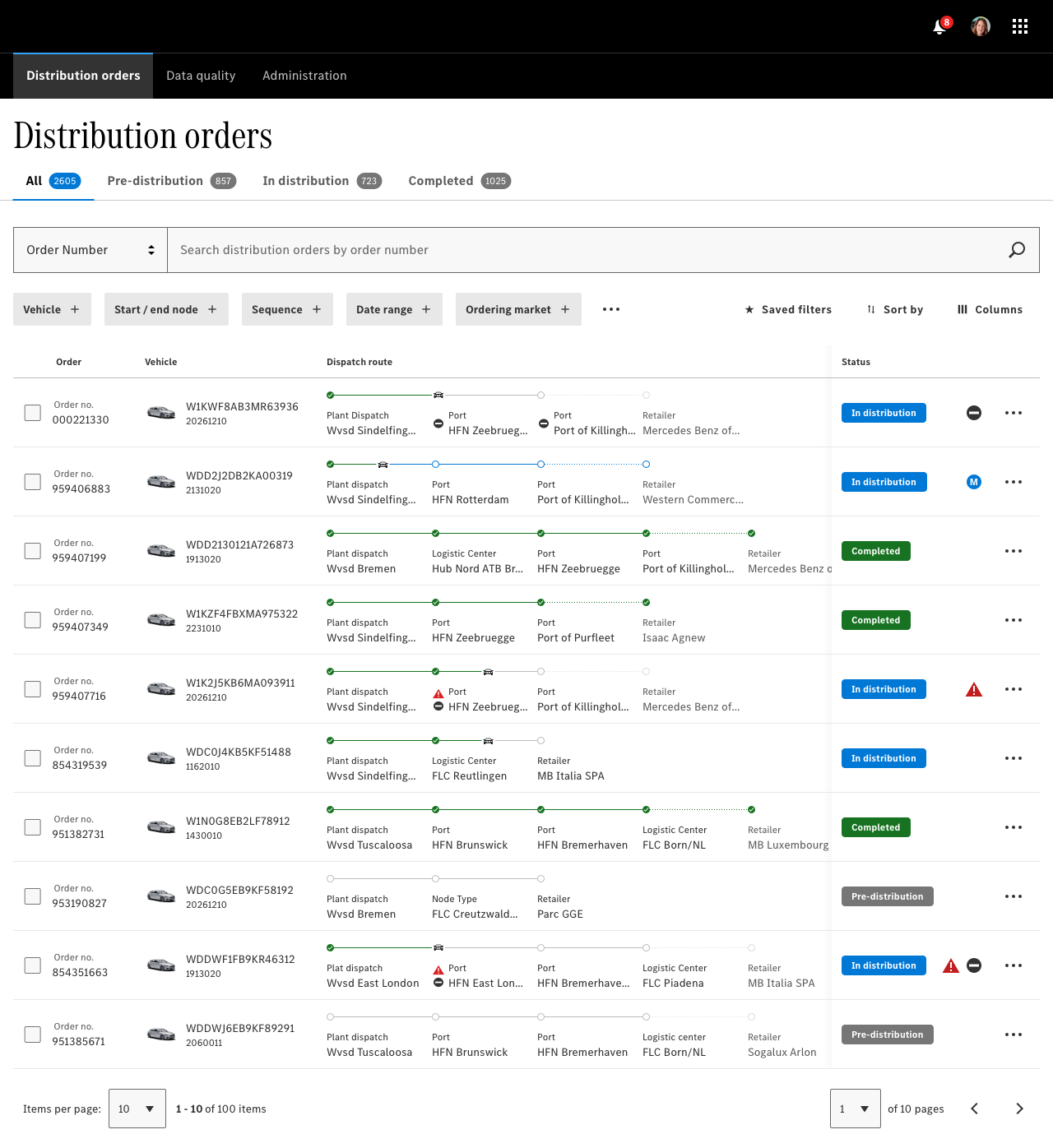Click the search magnifier icon
The height and width of the screenshot is (1148, 1053).
[x=1017, y=250]
